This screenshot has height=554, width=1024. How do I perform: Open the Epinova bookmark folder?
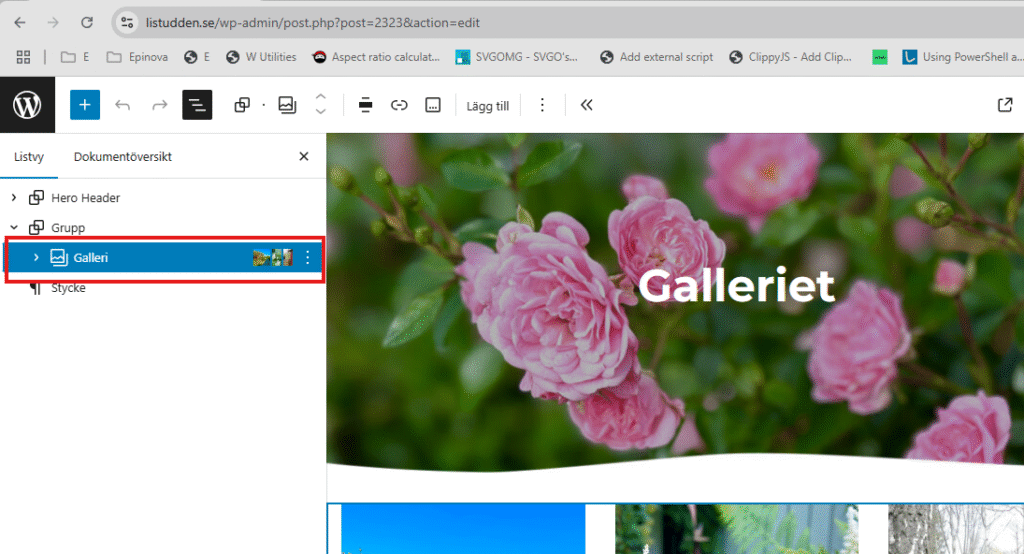[x=137, y=57]
